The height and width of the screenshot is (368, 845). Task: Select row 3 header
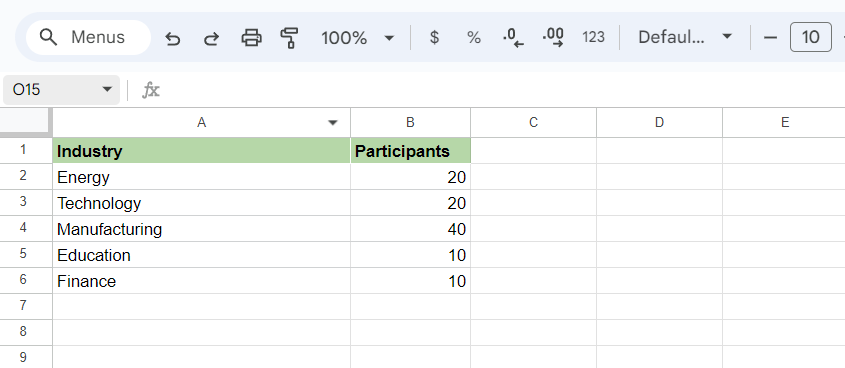click(26, 203)
